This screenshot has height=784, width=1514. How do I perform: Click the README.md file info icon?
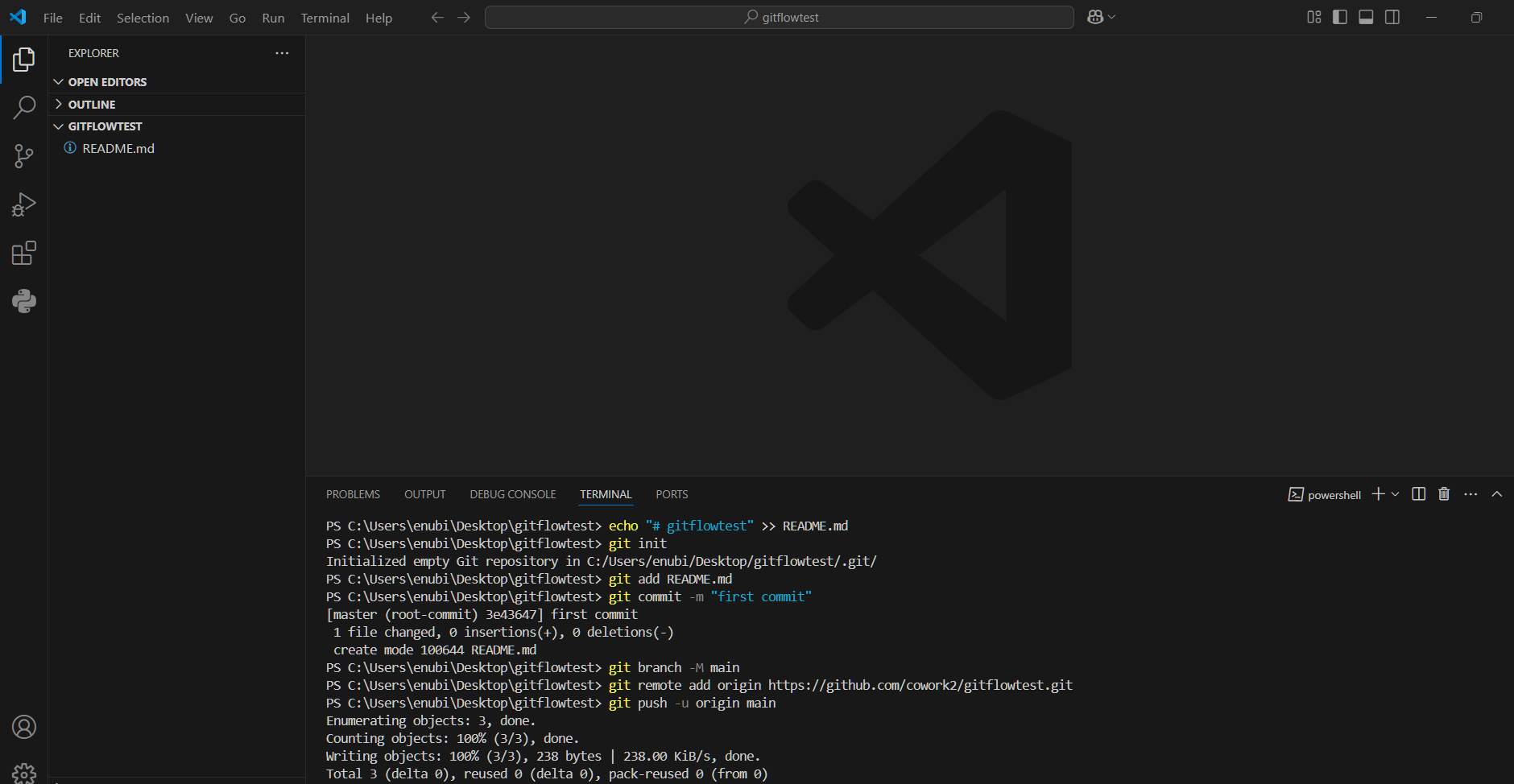coord(70,148)
